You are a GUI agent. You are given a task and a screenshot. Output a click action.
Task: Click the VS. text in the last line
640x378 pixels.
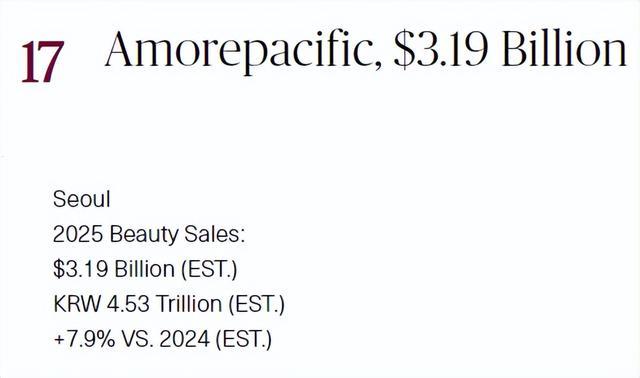pyautogui.click(x=138, y=340)
